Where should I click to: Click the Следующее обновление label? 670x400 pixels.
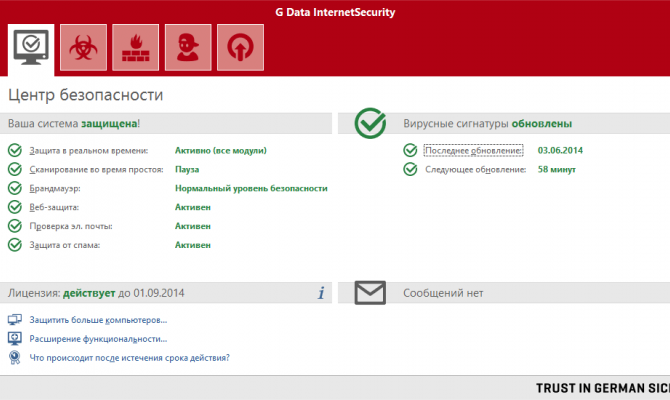[475, 170]
